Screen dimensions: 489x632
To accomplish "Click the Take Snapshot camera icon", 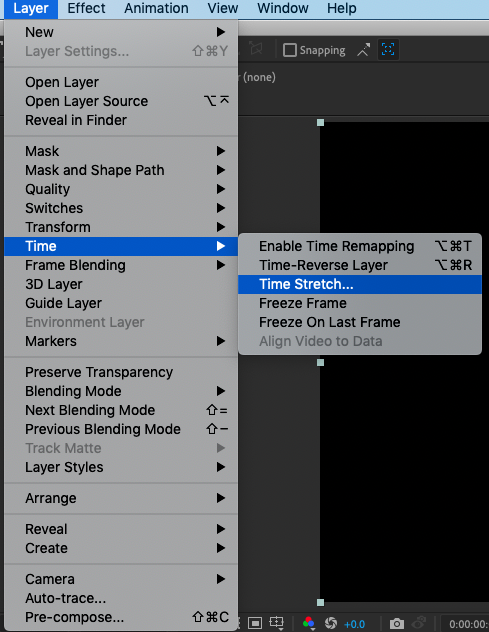I will click(397, 624).
